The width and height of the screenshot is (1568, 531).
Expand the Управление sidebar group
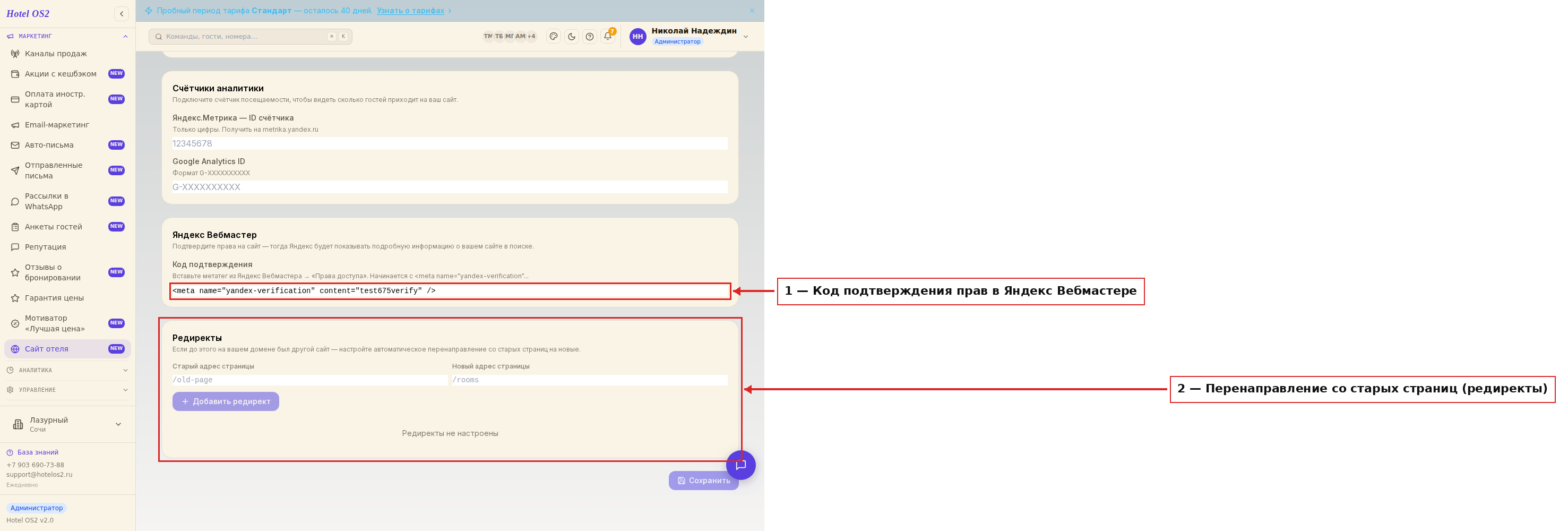67,390
